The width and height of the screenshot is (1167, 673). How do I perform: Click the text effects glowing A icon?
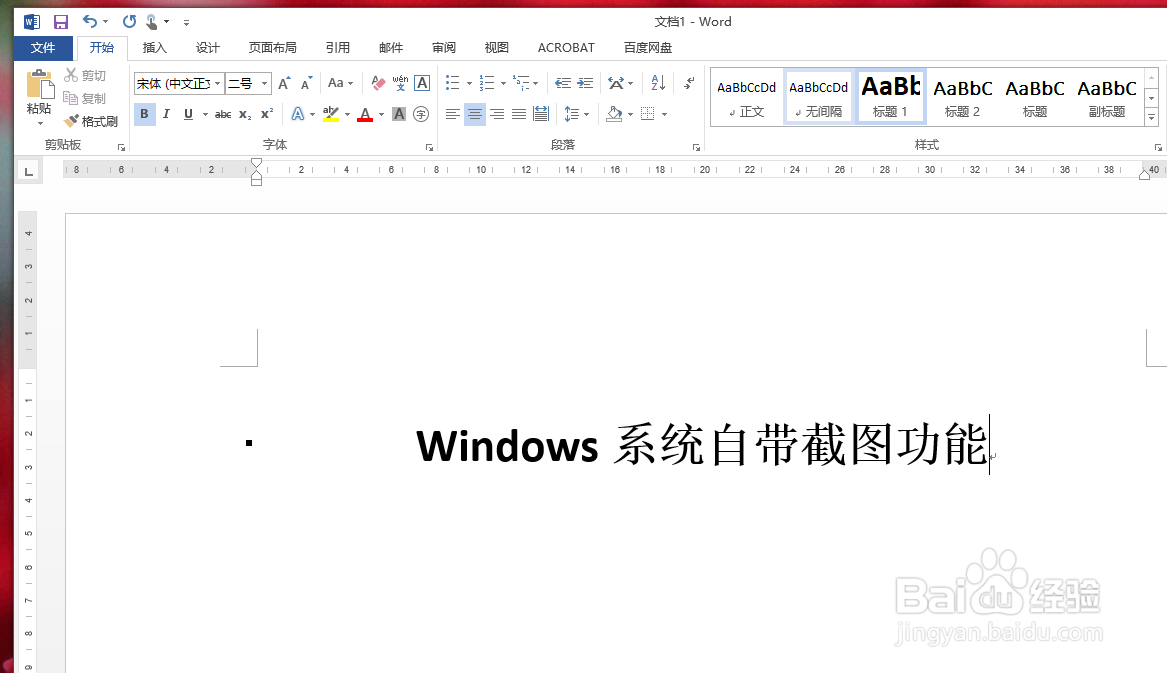(x=298, y=114)
